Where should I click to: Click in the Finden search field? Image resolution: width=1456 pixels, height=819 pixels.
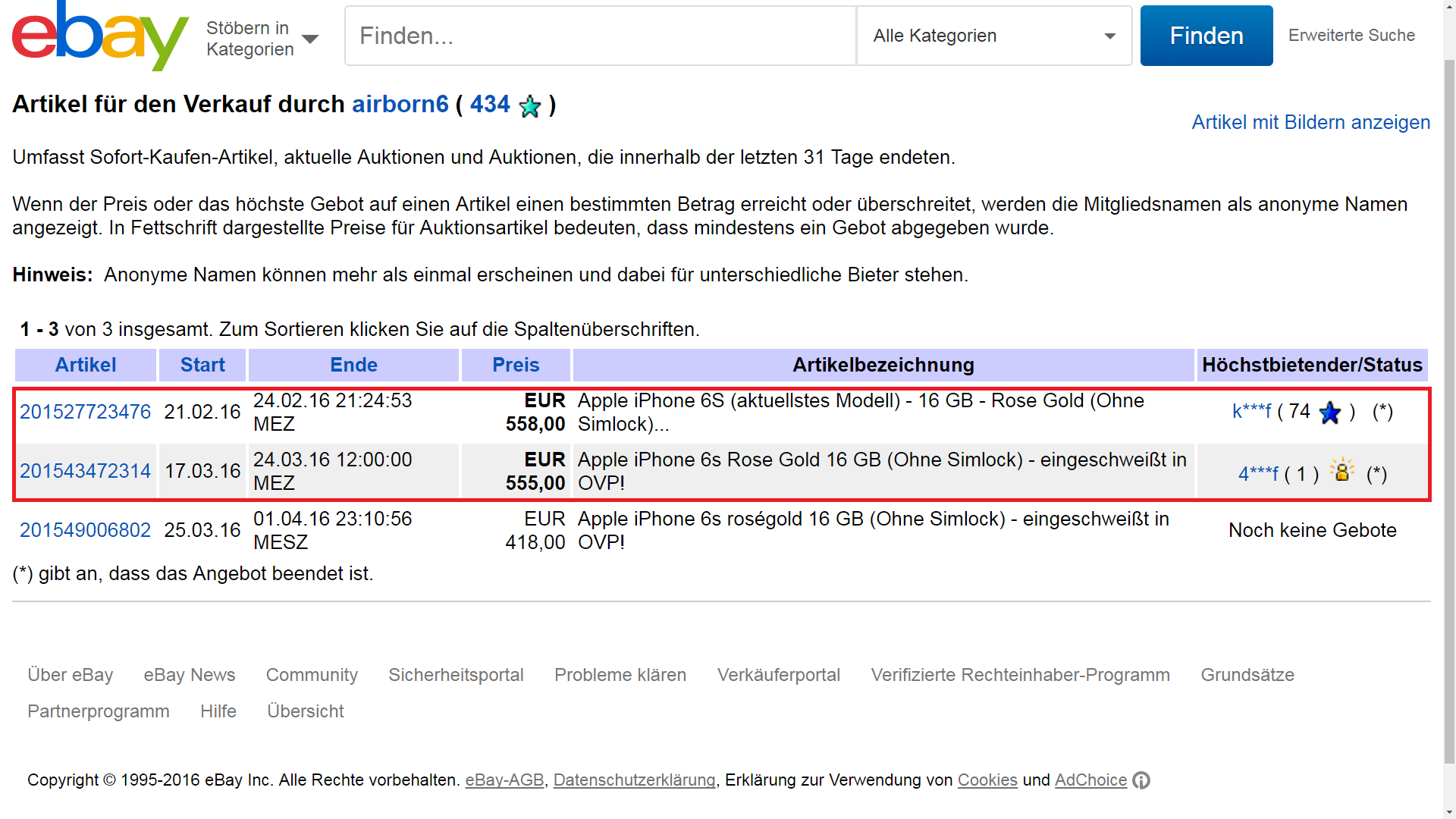[601, 36]
